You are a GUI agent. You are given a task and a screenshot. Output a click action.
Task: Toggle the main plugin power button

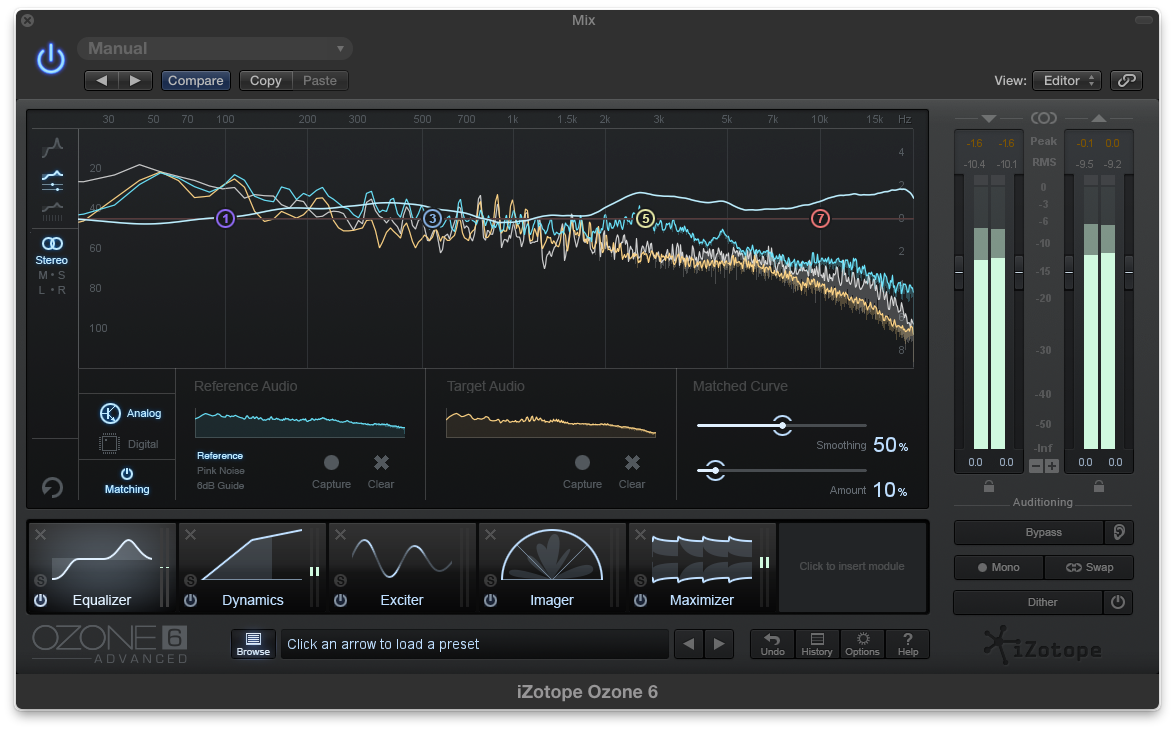pyautogui.click(x=51, y=58)
